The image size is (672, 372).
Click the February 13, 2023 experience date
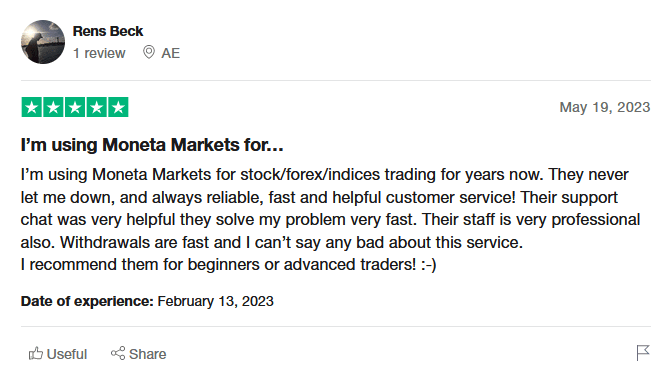[216, 301]
